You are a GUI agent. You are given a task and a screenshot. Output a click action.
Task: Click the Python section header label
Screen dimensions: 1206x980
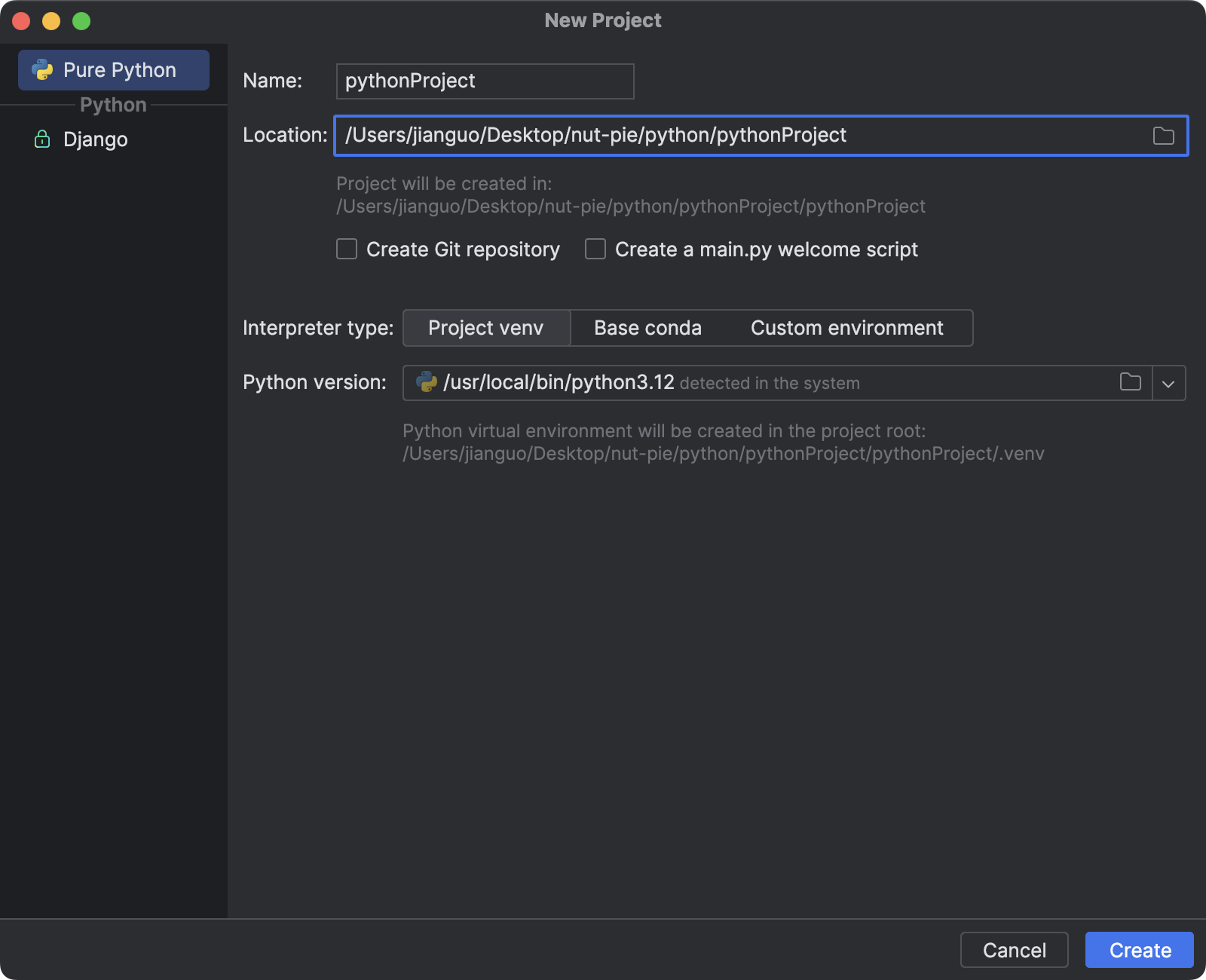click(113, 105)
